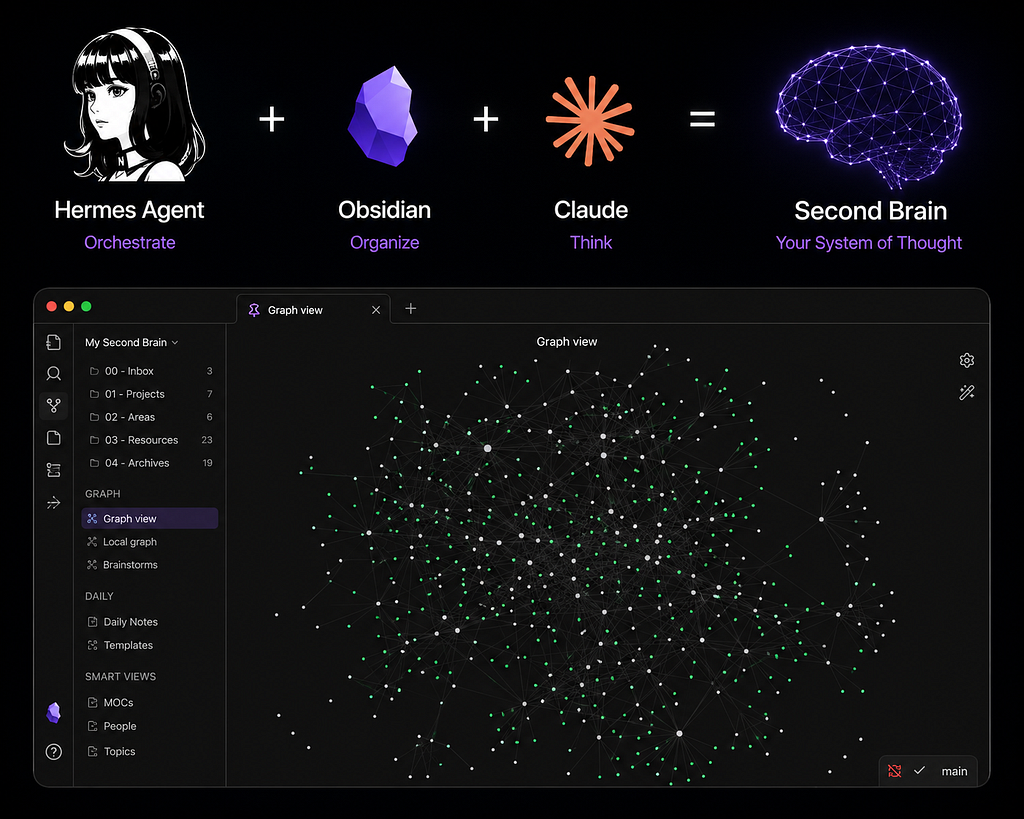Screen dimensions: 1024x819
Task: Open graph settings gear icon
Action: click(x=967, y=361)
